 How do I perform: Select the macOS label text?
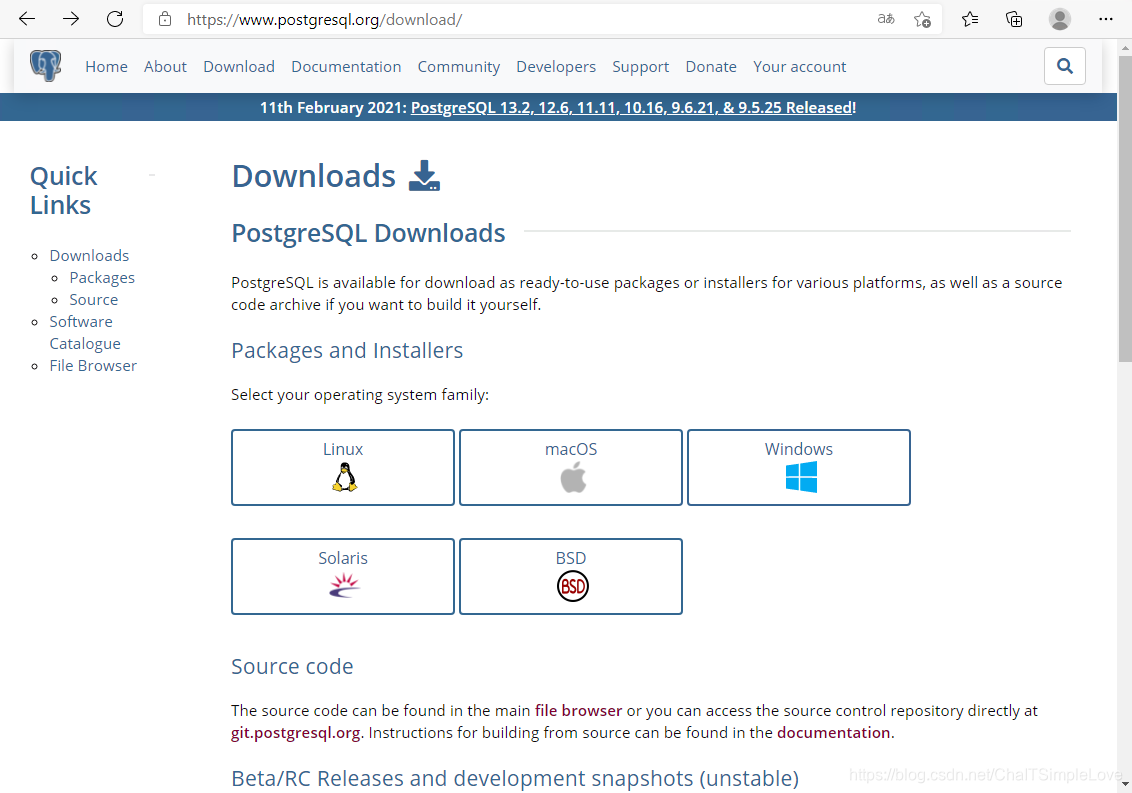click(571, 449)
